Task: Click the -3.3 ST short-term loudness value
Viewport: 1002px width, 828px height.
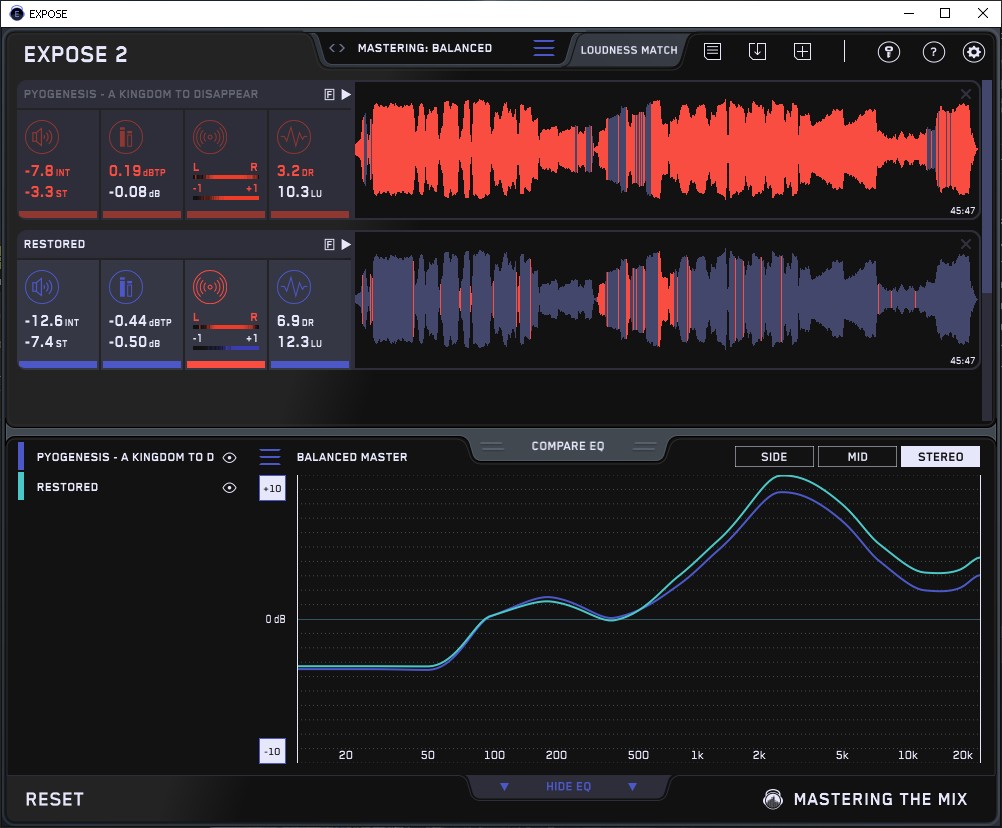Action: tap(46, 192)
